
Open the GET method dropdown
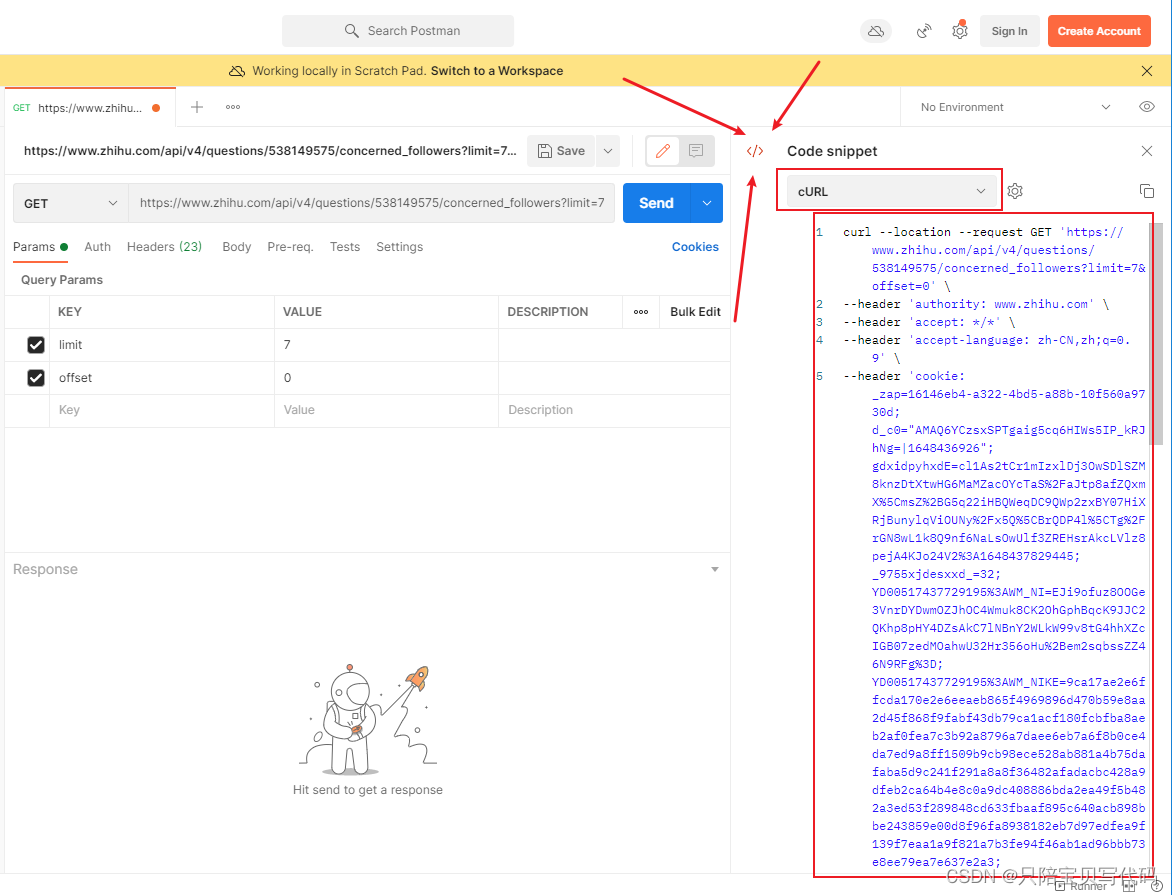coord(70,203)
